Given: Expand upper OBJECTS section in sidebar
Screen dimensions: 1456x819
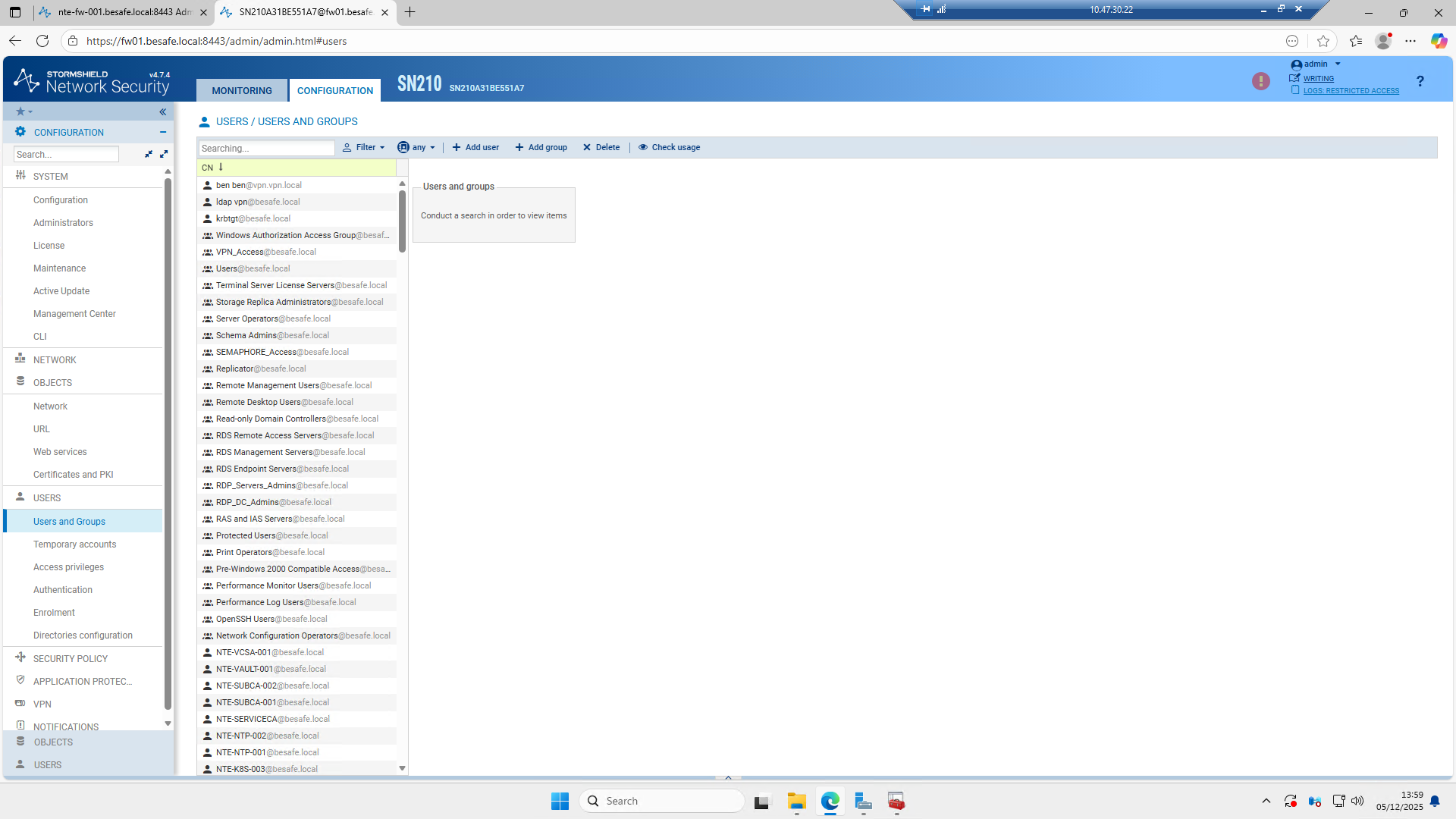Looking at the screenshot, I should click(x=52, y=383).
